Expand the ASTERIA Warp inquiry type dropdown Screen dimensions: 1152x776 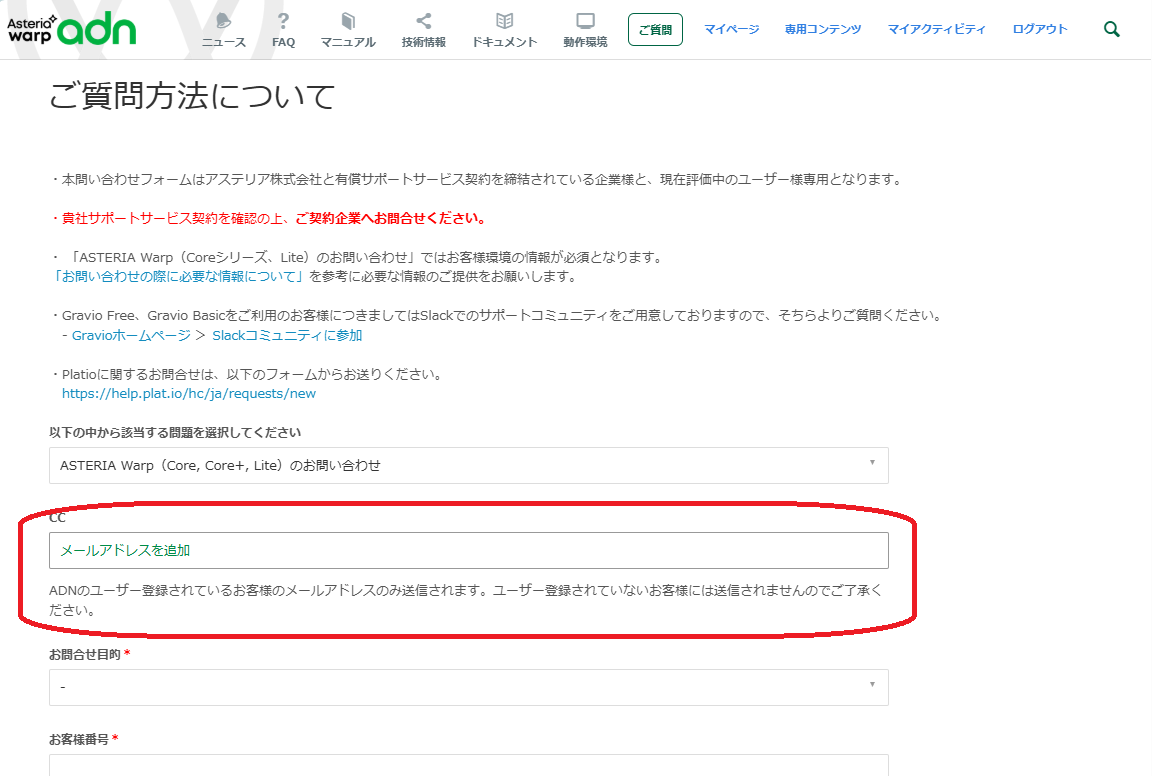[469, 465]
